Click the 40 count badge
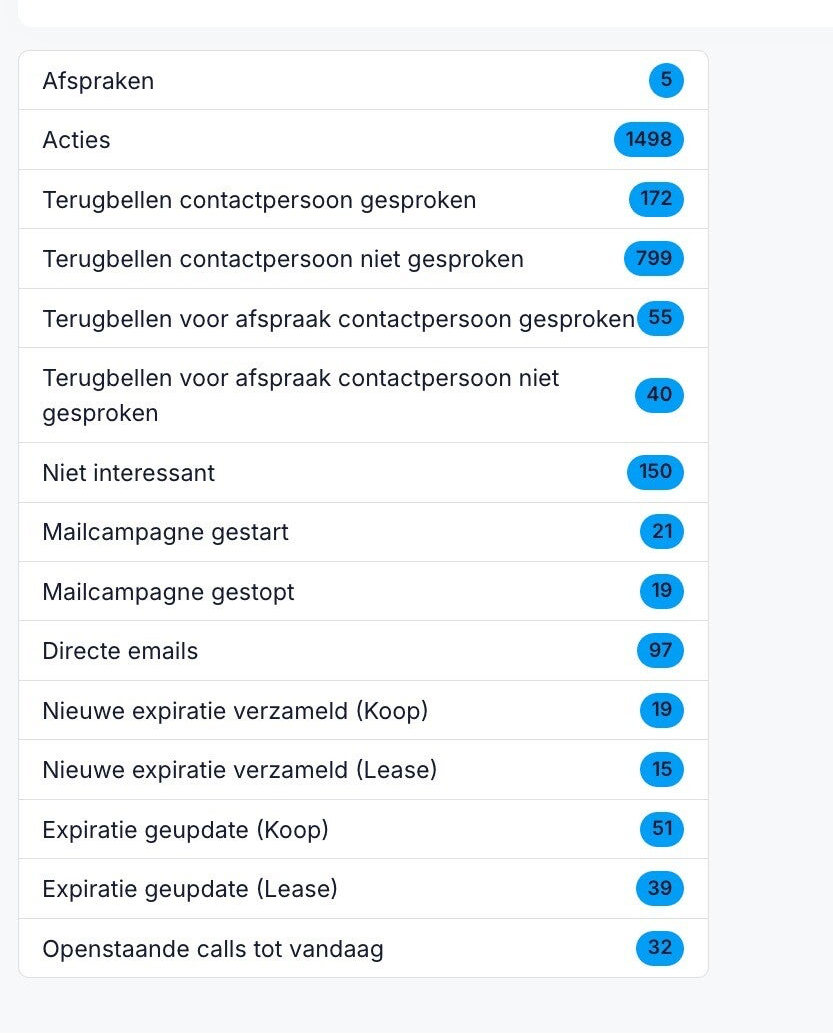The height and width of the screenshot is (1034, 833). pyautogui.click(x=659, y=395)
